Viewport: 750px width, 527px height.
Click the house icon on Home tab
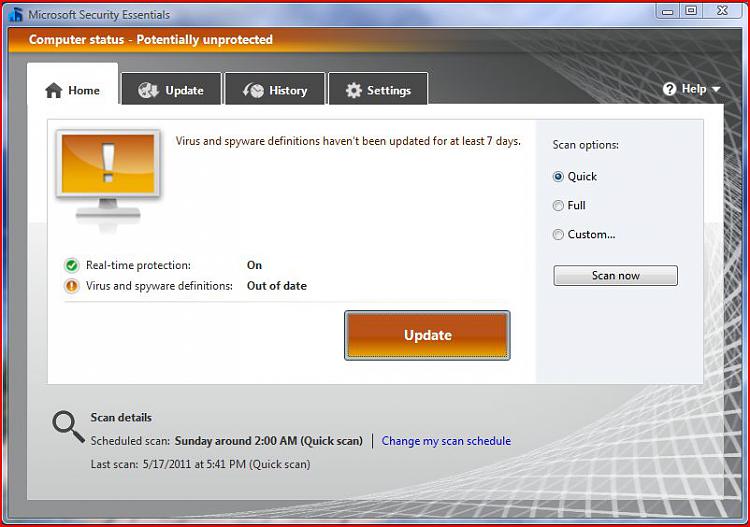click(x=54, y=90)
